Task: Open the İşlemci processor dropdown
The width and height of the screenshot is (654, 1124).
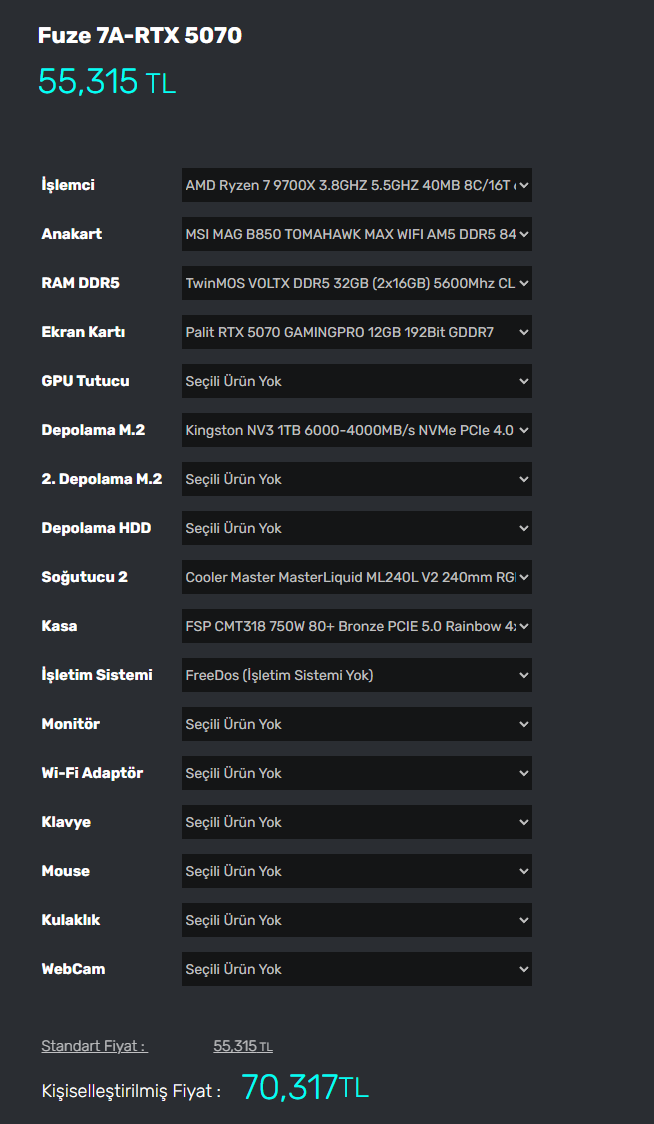Action: (356, 185)
